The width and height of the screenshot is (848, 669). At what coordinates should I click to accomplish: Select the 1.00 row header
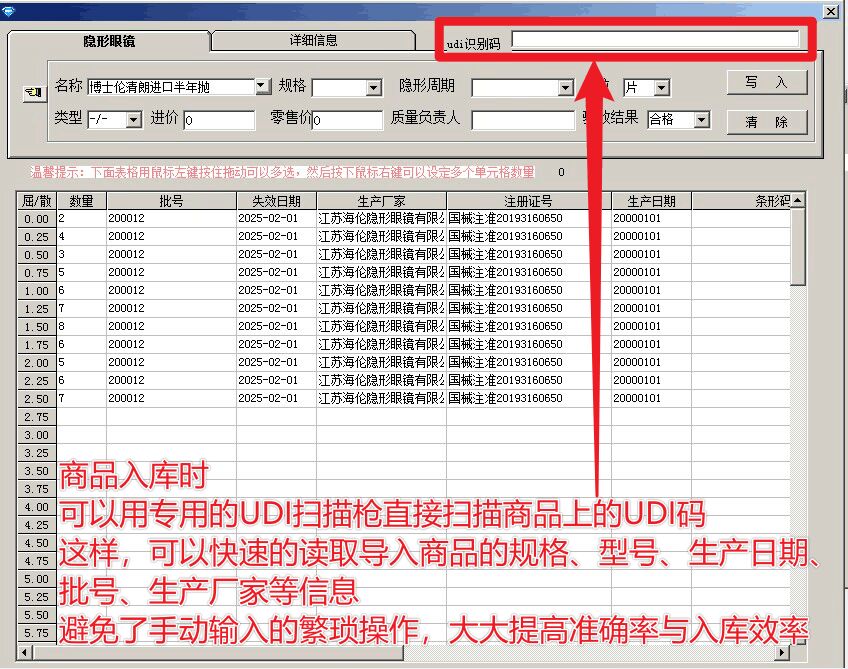[x=37, y=291]
